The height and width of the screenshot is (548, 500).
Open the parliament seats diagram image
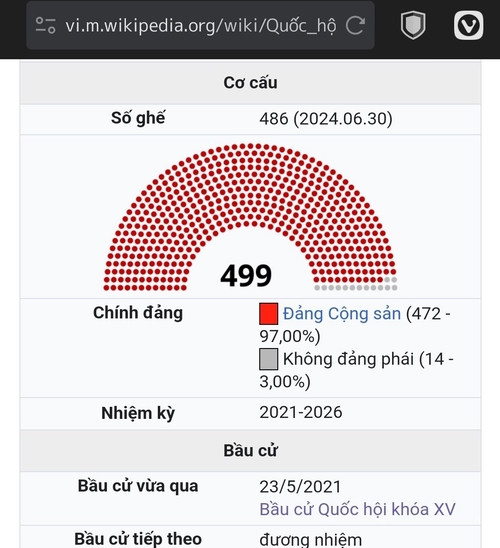(x=250, y=217)
